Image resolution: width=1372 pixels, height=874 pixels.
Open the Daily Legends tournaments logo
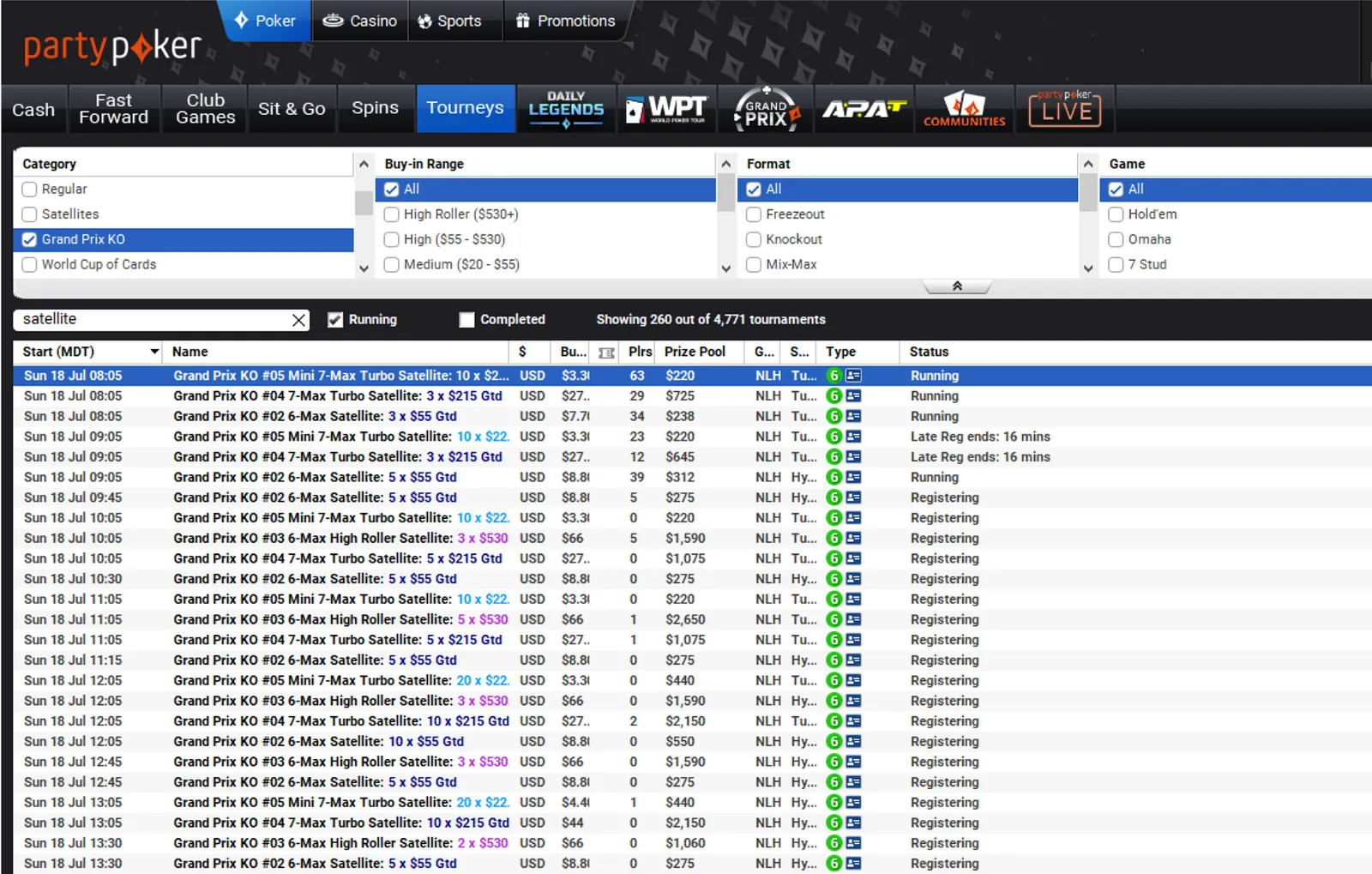(565, 109)
